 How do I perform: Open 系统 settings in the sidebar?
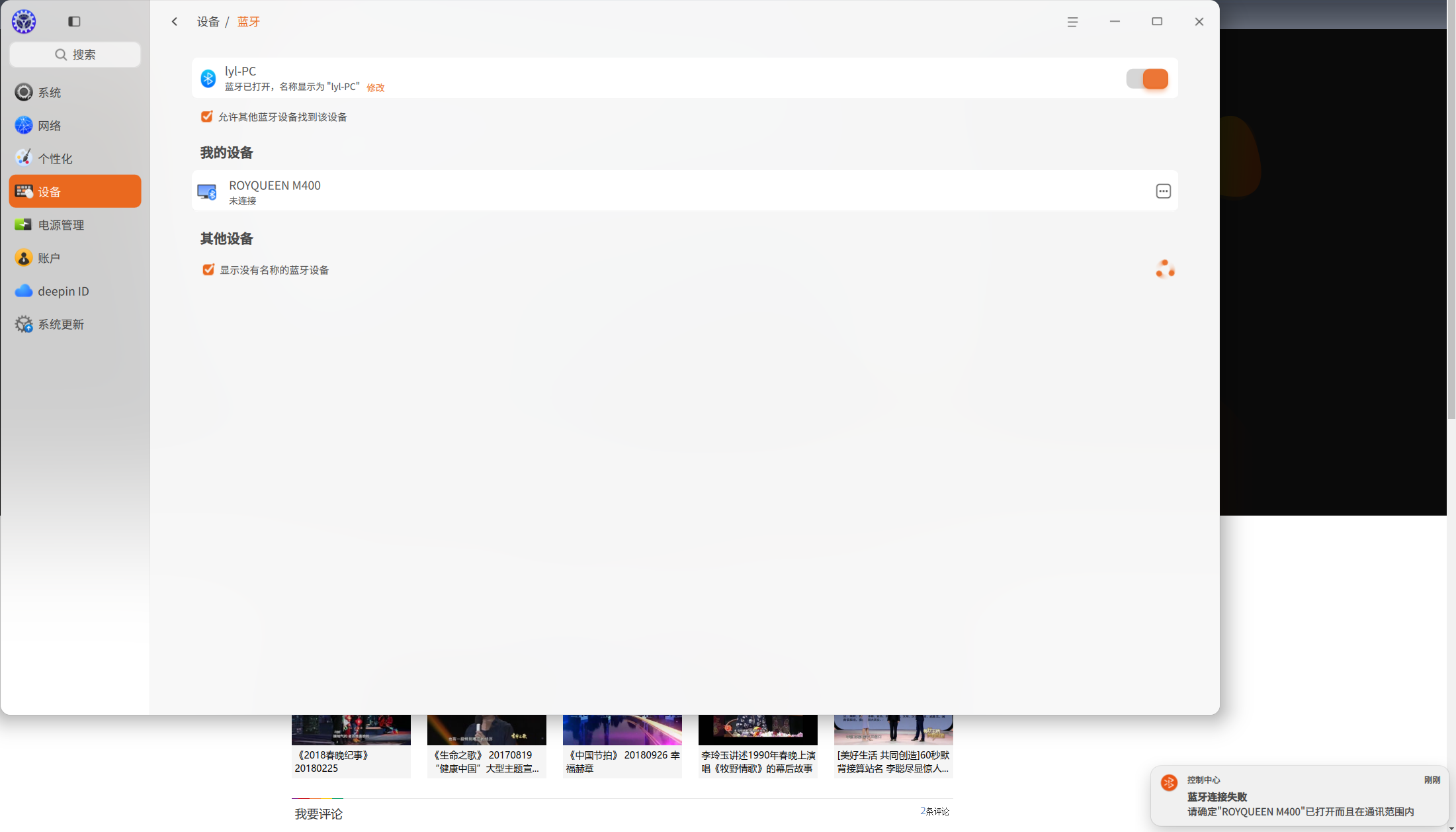tap(75, 92)
